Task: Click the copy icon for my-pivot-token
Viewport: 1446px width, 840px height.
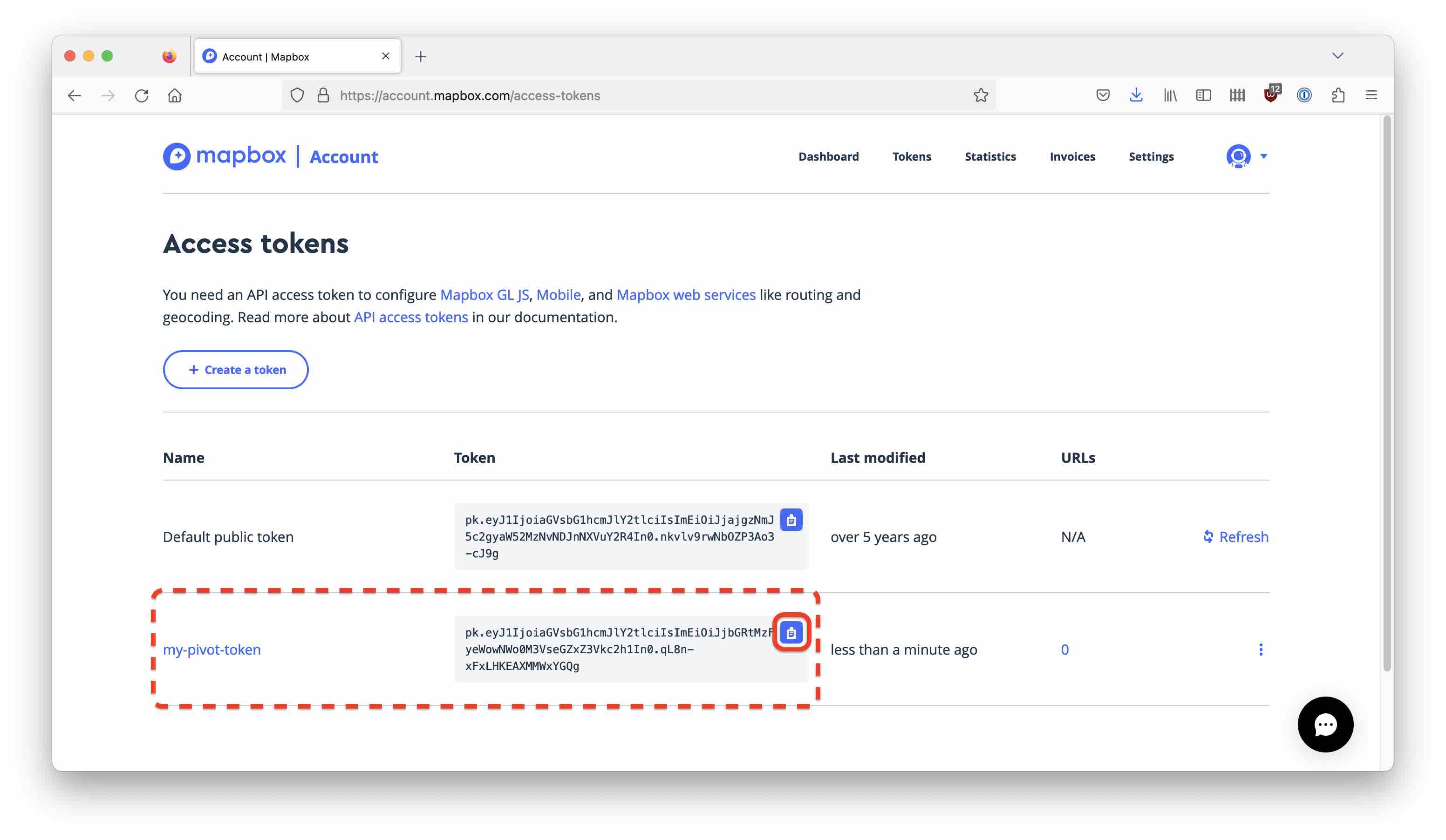Action: click(x=791, y=632)
